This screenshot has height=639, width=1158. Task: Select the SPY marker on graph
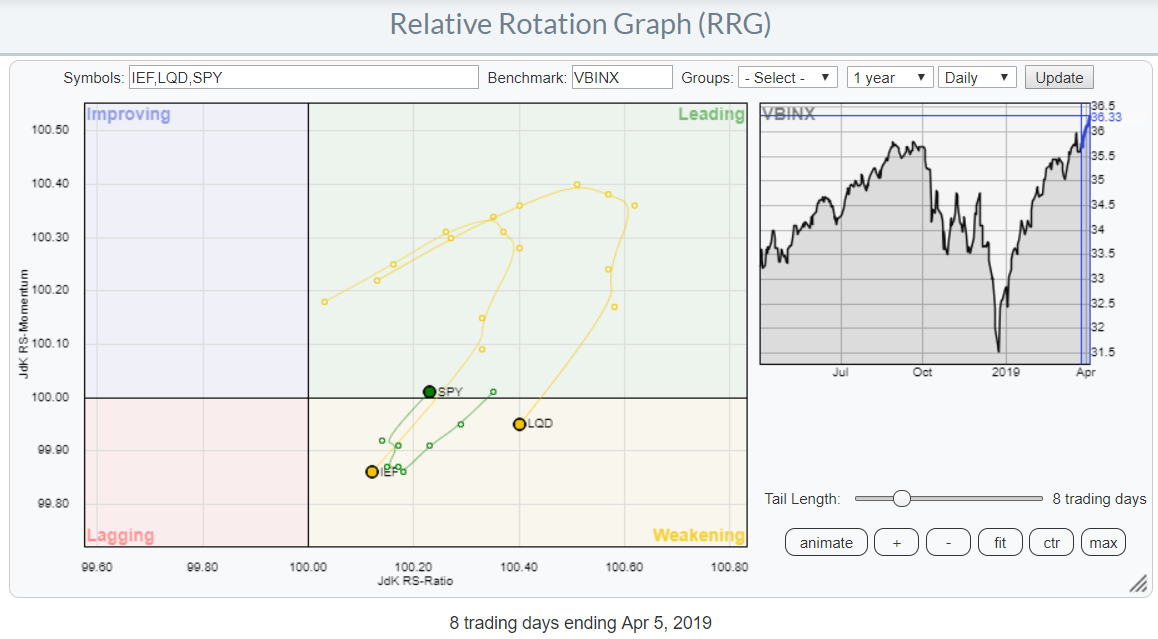(429, 392)
